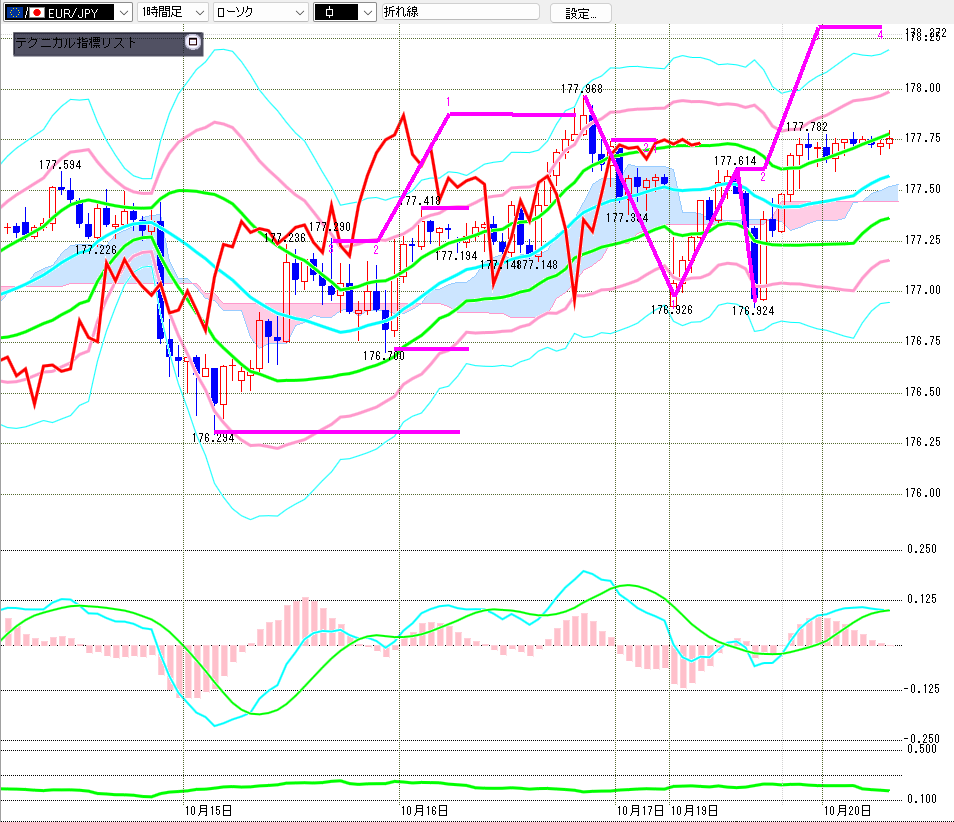The width and height of the screenshot is (954, 822).
Task: Click the 177.194 price label
Action: click(456, 256)
